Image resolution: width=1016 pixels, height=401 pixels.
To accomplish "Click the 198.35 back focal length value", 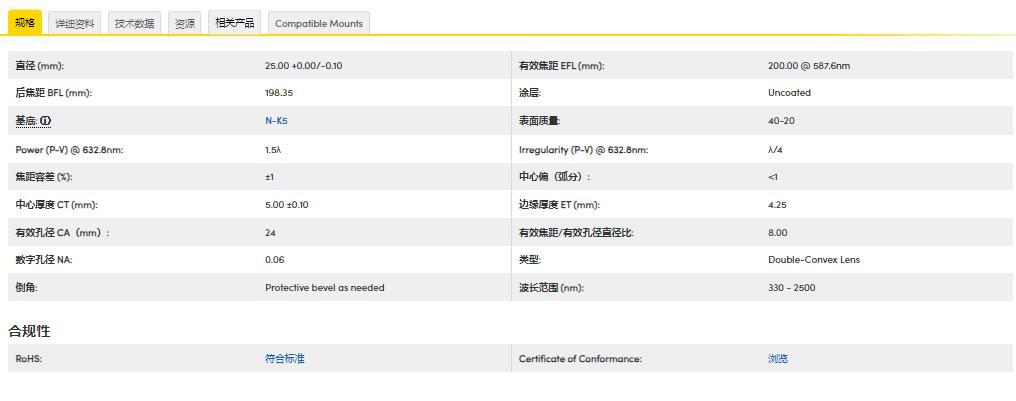I will click(279, 93).
